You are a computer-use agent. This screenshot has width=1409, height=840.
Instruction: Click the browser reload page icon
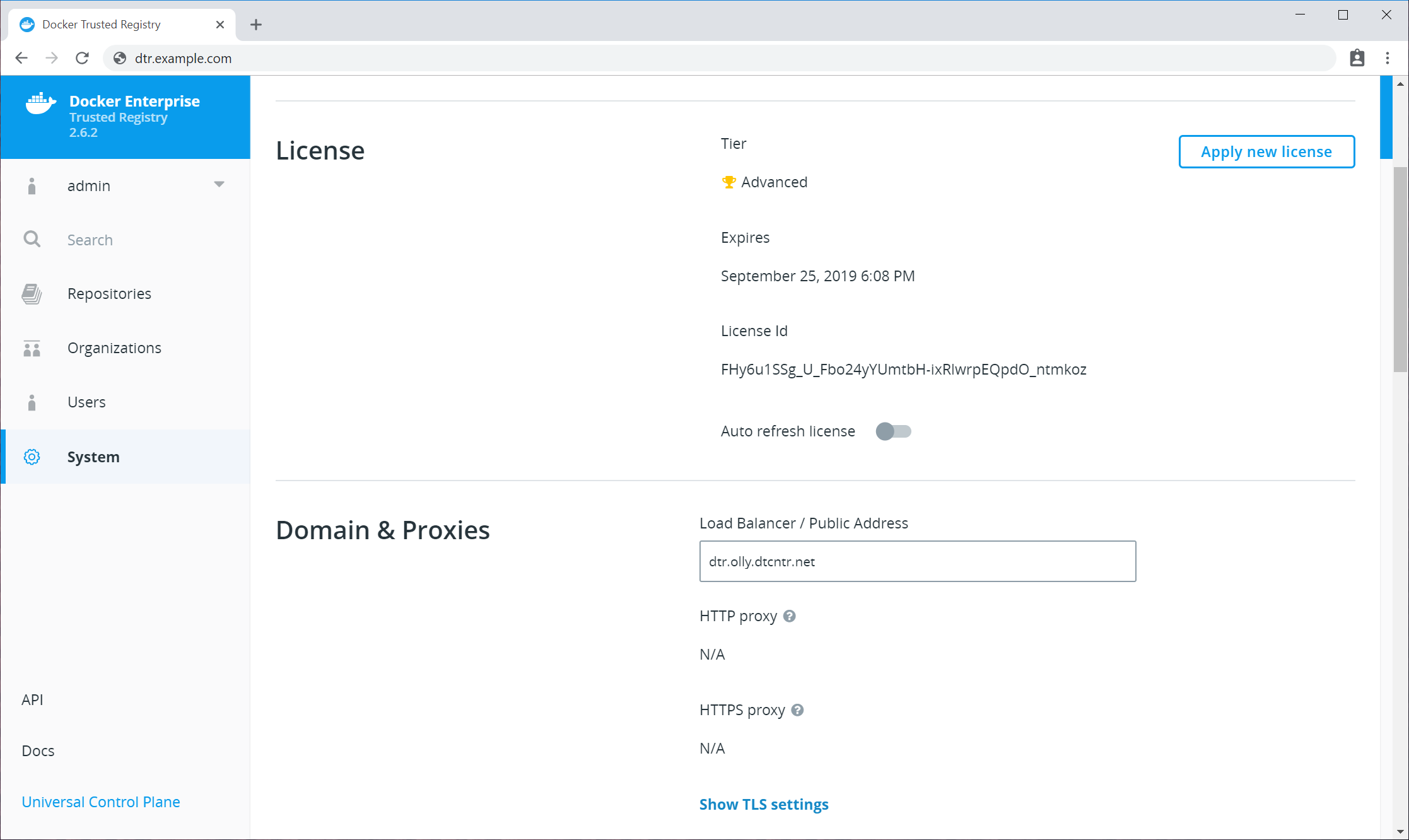[x=82, y=58]
